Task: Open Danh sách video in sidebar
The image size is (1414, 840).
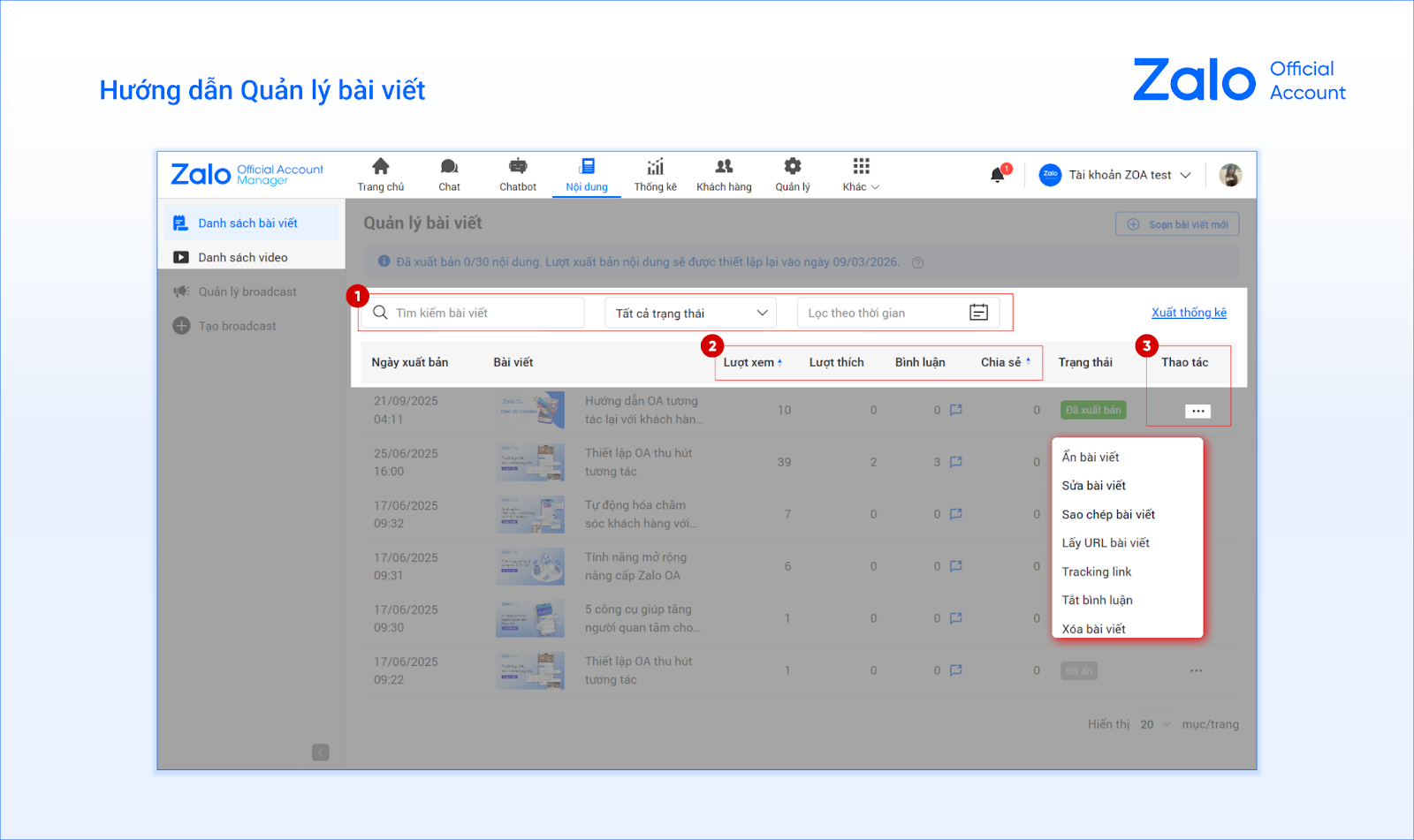Action: pyautogui.click(x=243, y=258)
